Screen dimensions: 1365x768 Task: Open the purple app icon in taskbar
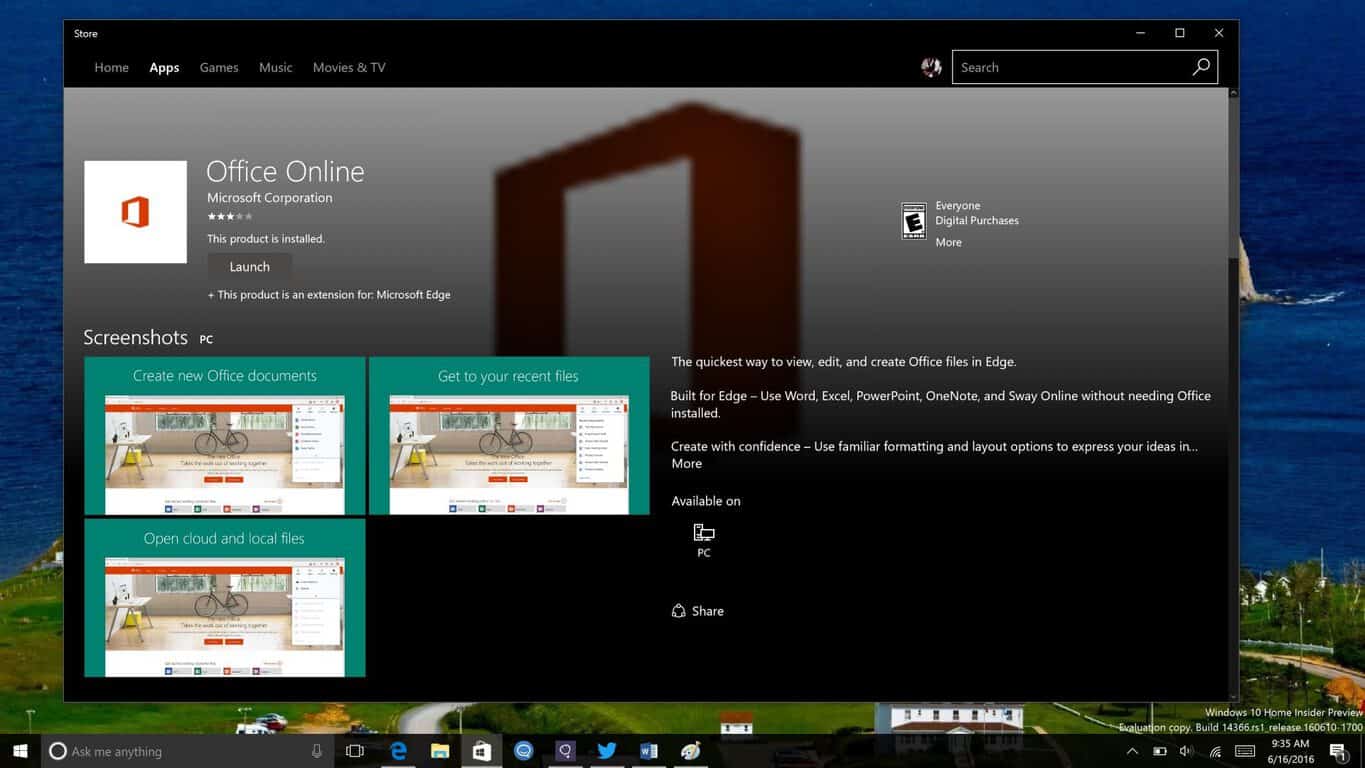[x=566, y=751]
